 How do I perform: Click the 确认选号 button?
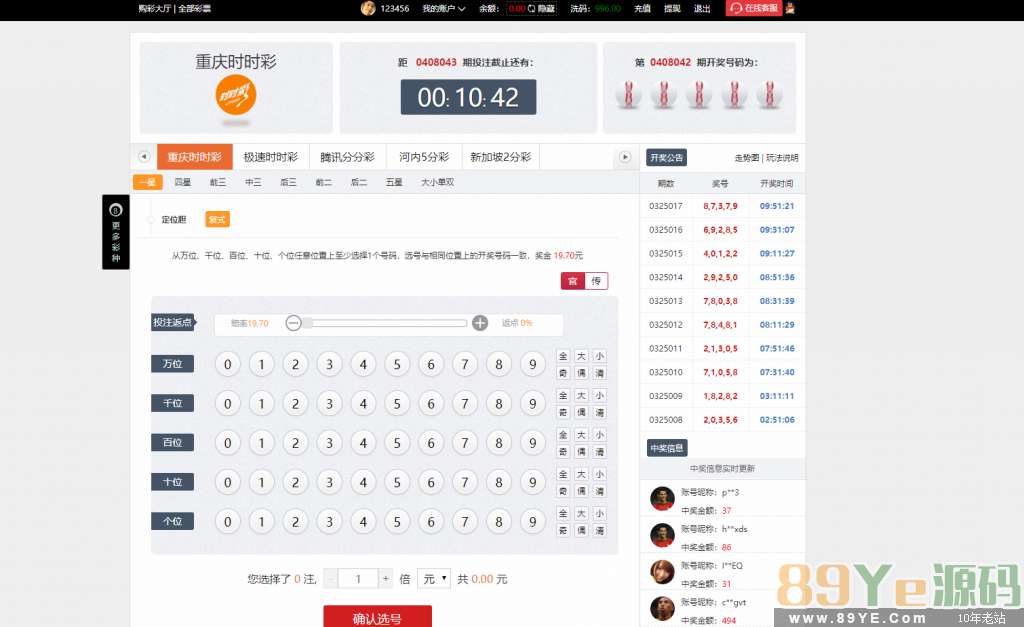point(377,617)
